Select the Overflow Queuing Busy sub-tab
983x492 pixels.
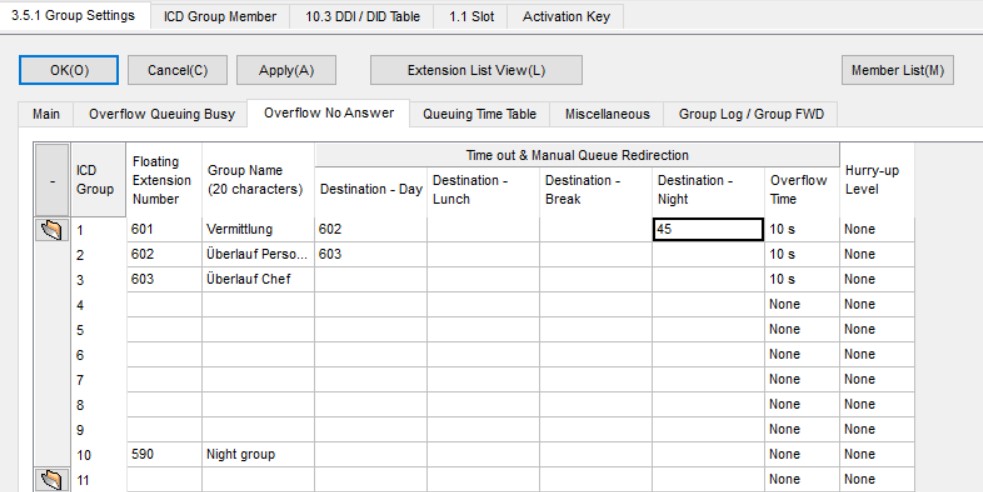(161, 114)
